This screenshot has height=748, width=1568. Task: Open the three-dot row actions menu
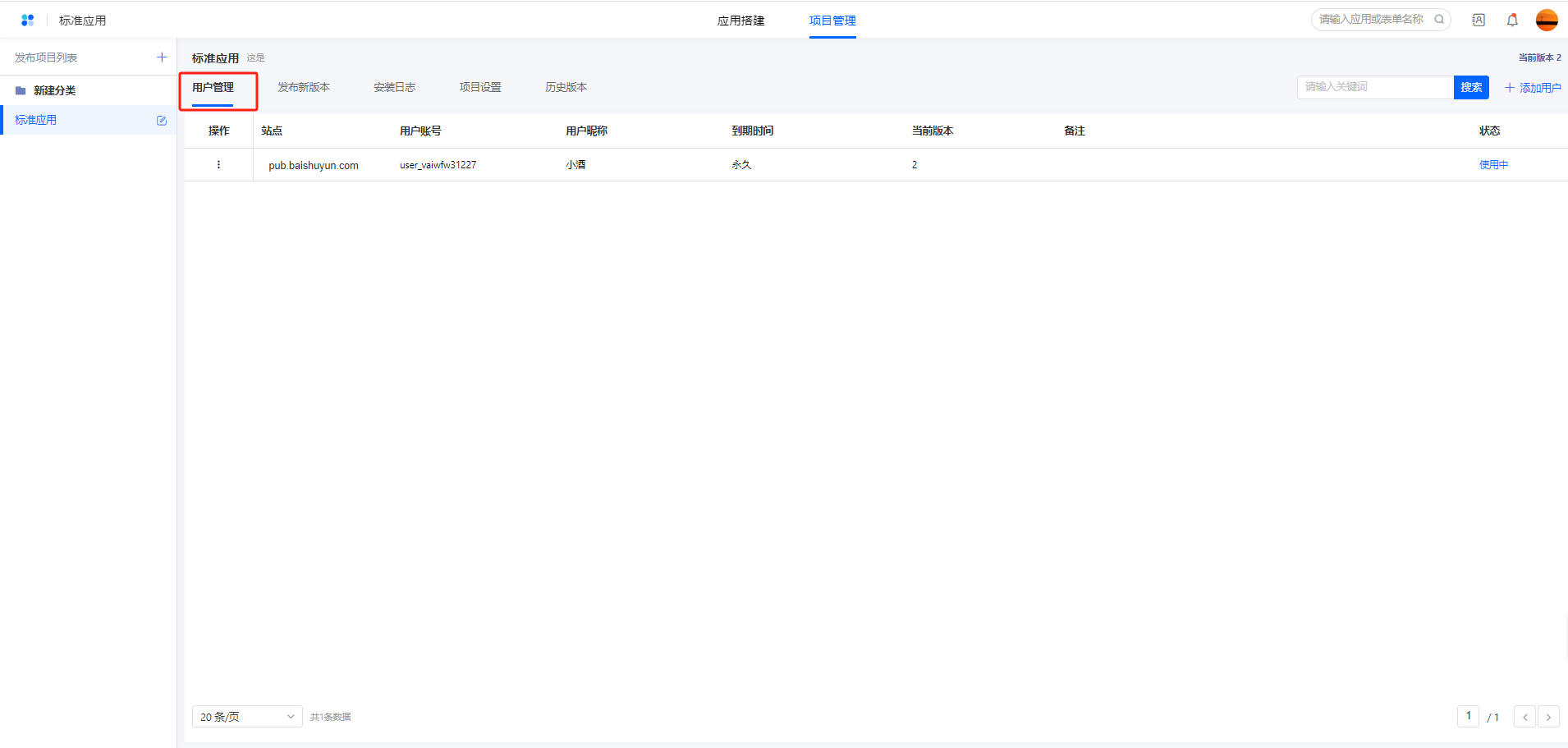pos(218,165)
